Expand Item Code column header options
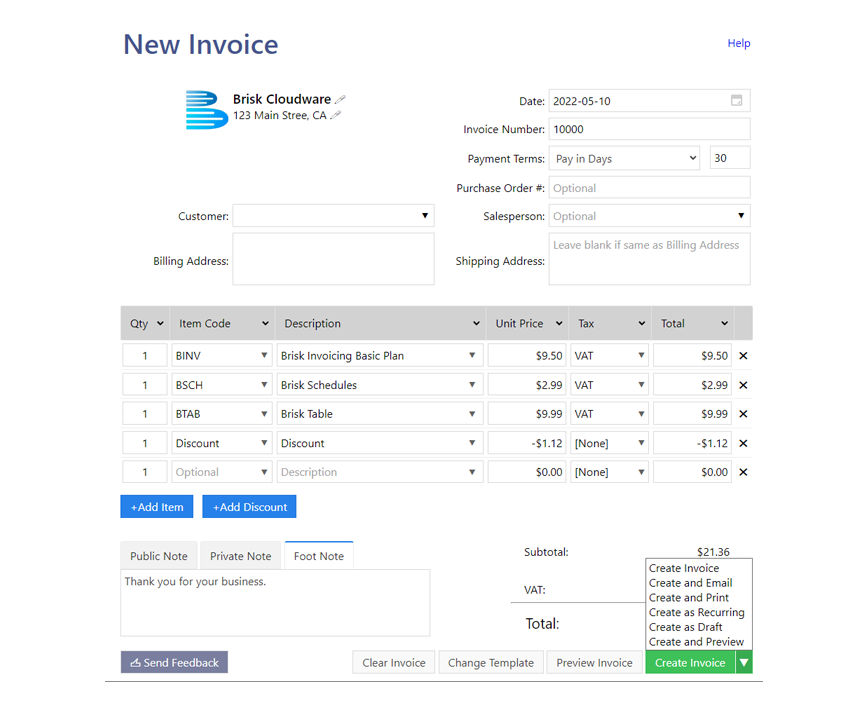The height and width of the screenshot is (713, 856). click(x=265, y=323)
